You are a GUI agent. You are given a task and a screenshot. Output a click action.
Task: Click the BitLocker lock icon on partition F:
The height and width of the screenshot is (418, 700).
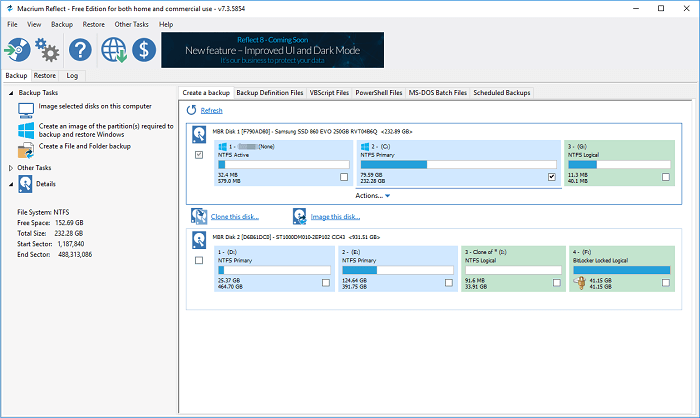[x=580, y=283]
